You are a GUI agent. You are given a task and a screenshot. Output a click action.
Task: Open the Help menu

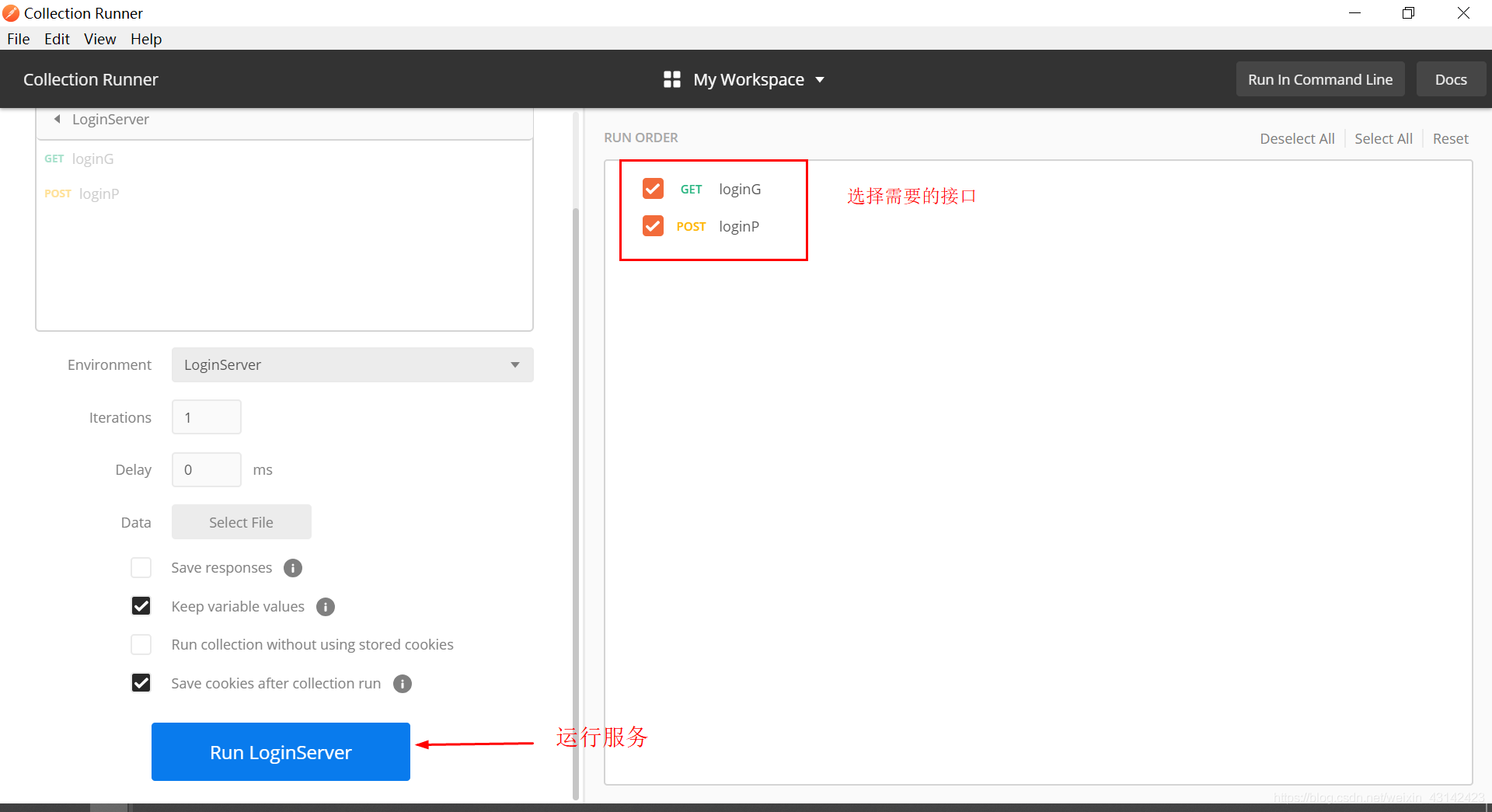(146, 39)
